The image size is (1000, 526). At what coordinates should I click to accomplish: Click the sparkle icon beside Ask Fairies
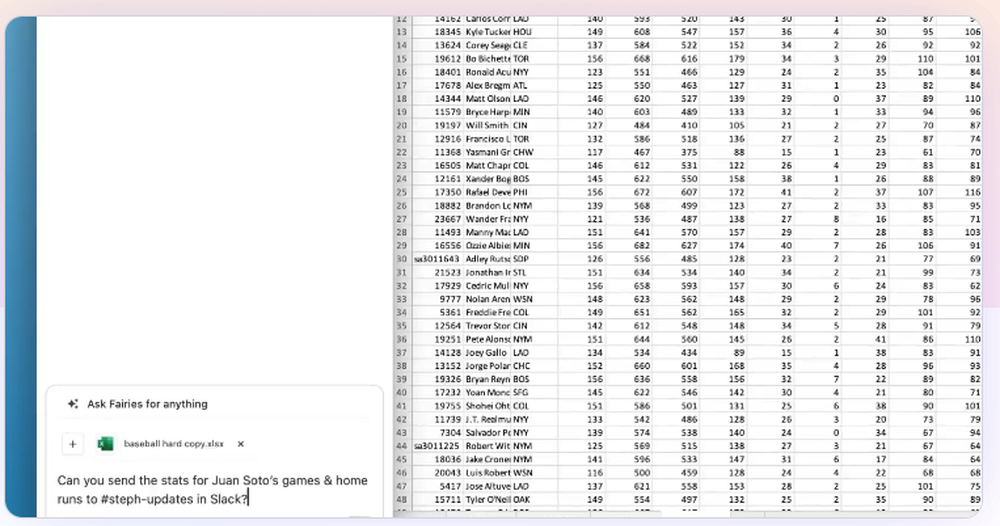pos(73,404)
